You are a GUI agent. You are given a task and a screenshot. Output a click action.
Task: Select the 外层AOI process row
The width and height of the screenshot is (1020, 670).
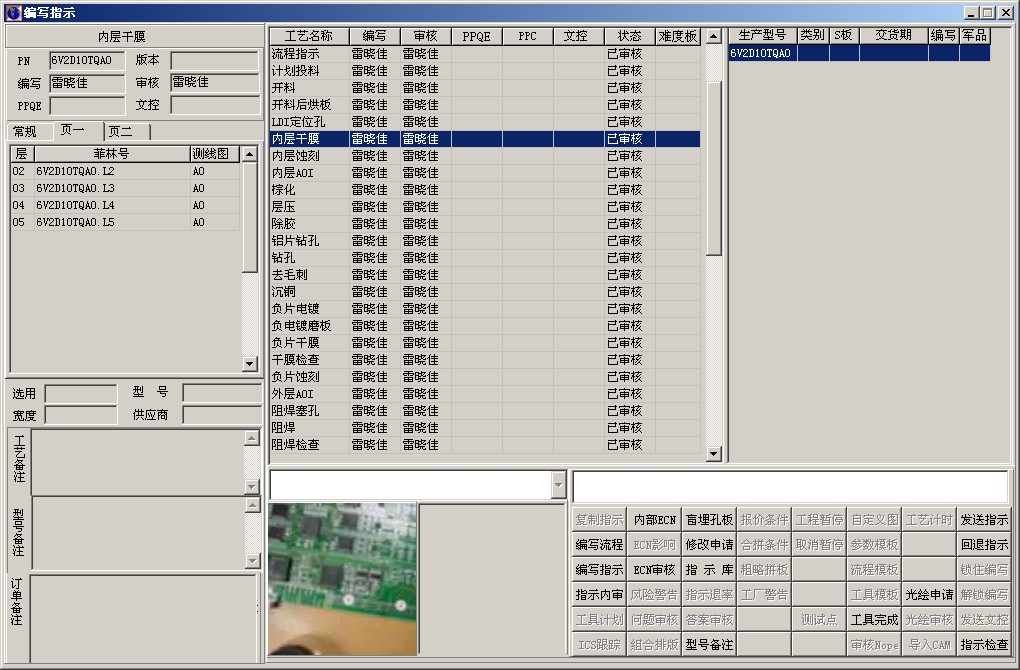[485, 394]
